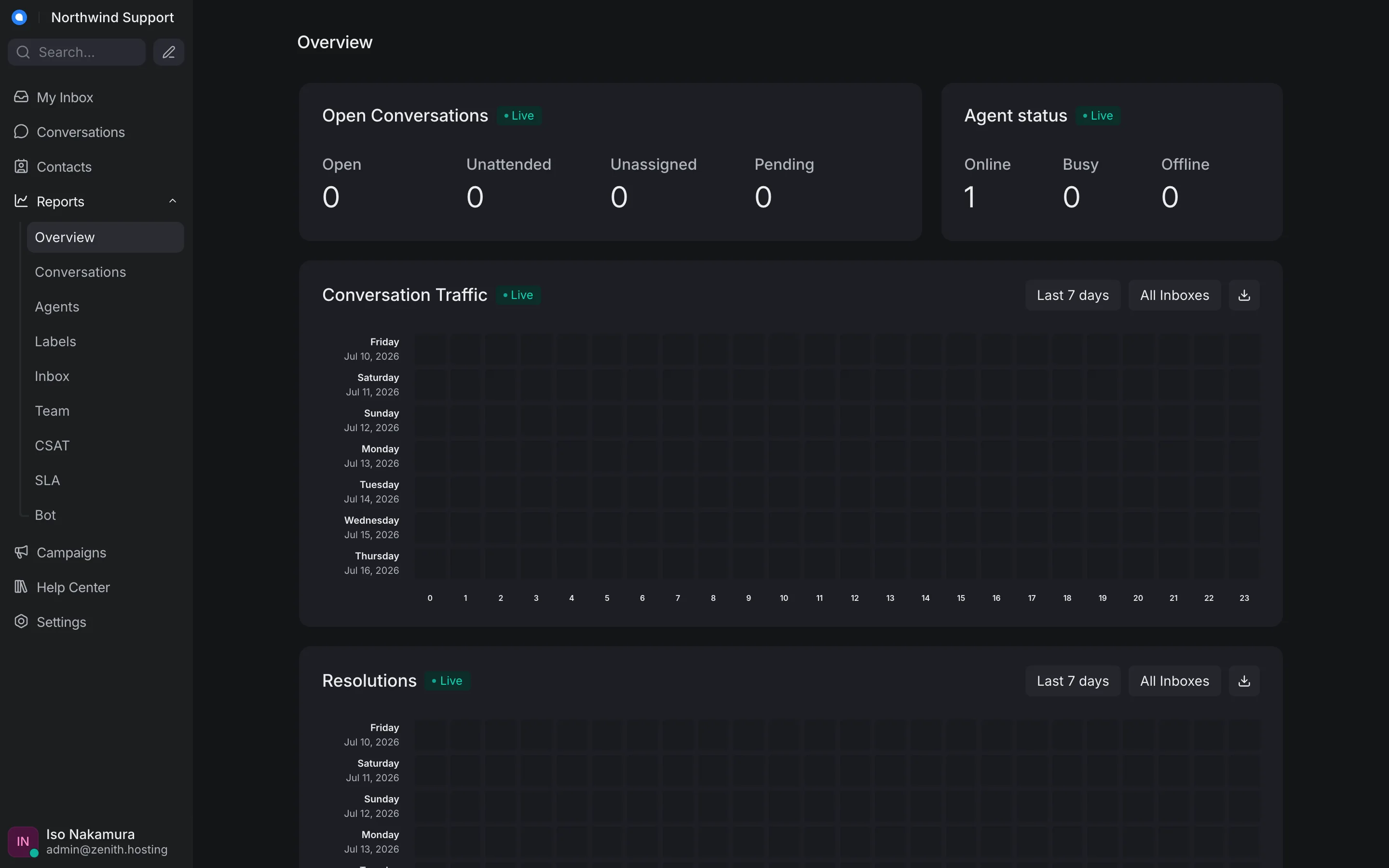Click the Overview page heading
Image resolution: width=1389 pixels, height=868 pixels.
click(335, 42)
